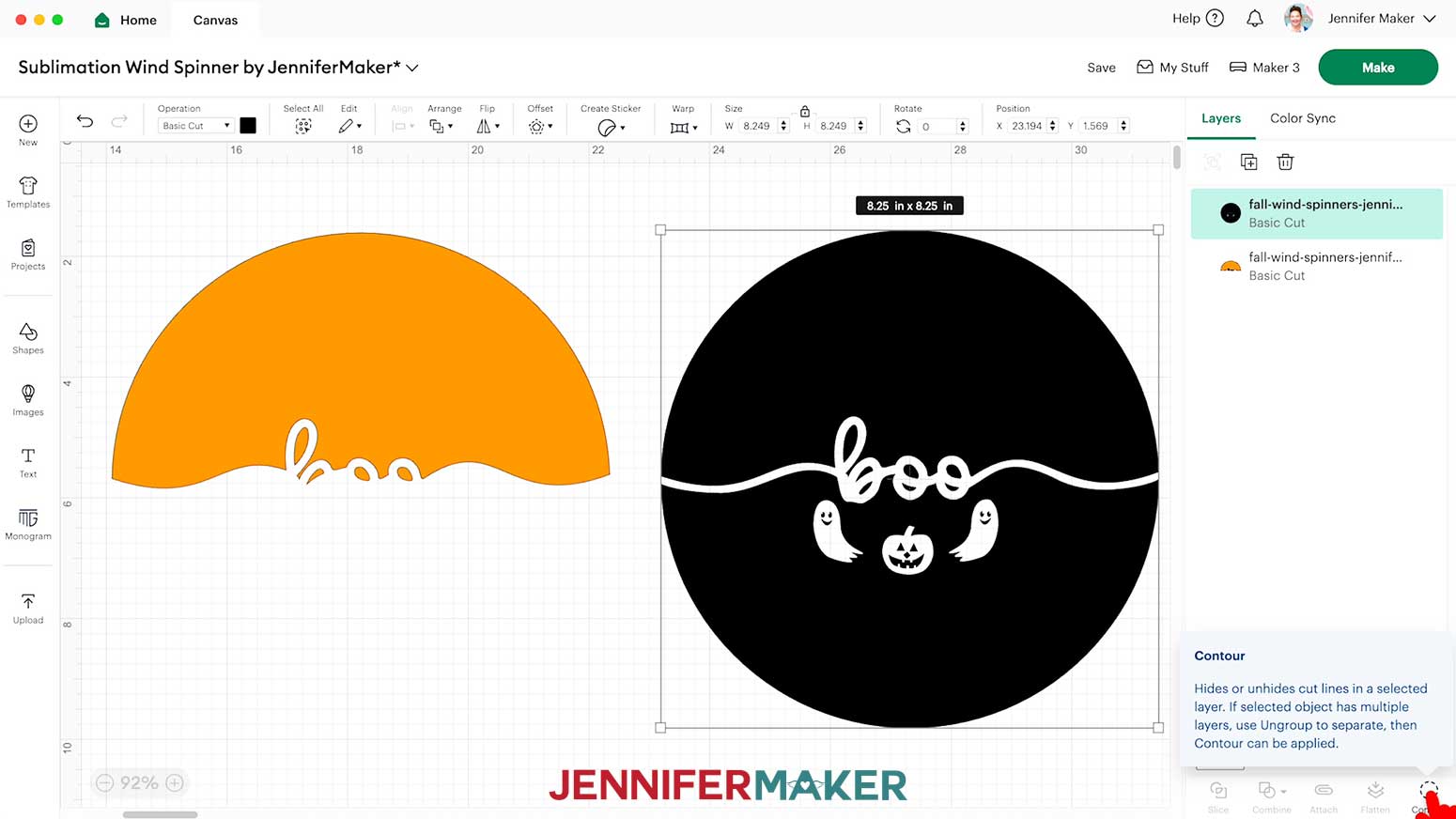This screenshot has height=819, width=1456.
Task: Open the Edit tool dropdown
Action: [350, 126]
